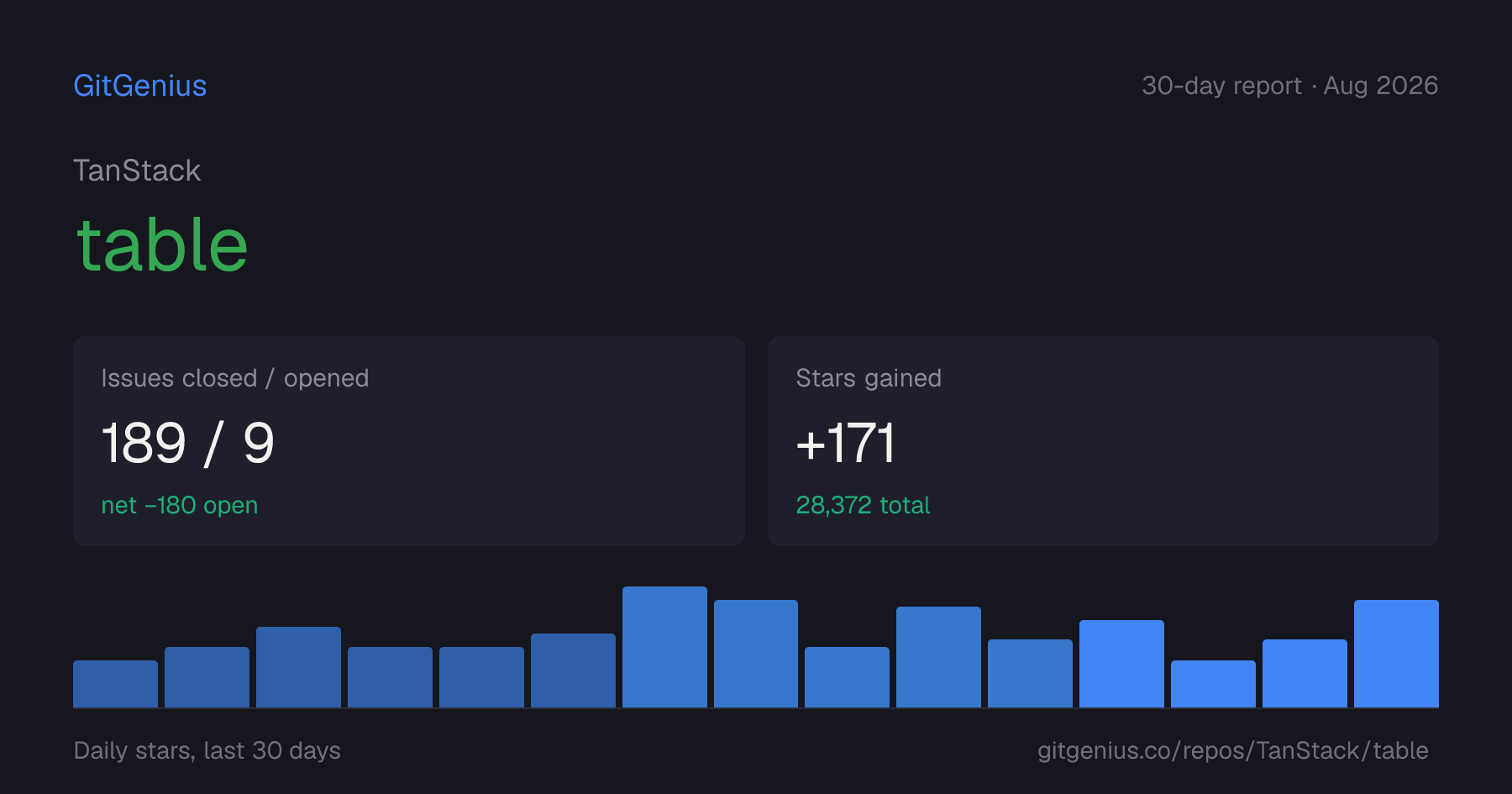Select the "Issues closed / opened" label
The height and width of the screenshot is (794, 1512).
(x=235, y=378)
